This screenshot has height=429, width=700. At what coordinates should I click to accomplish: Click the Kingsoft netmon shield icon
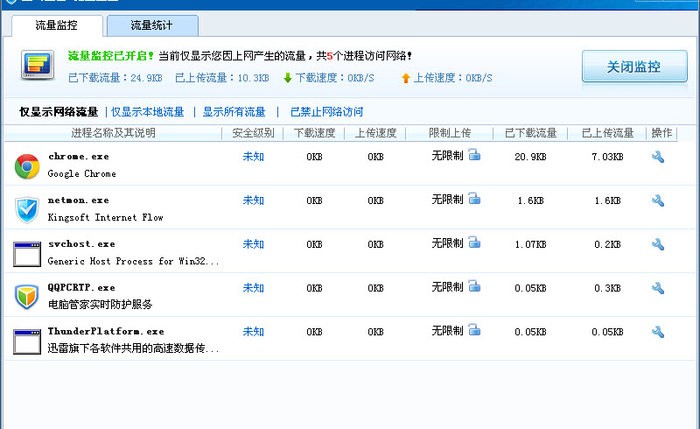(27, 210)
